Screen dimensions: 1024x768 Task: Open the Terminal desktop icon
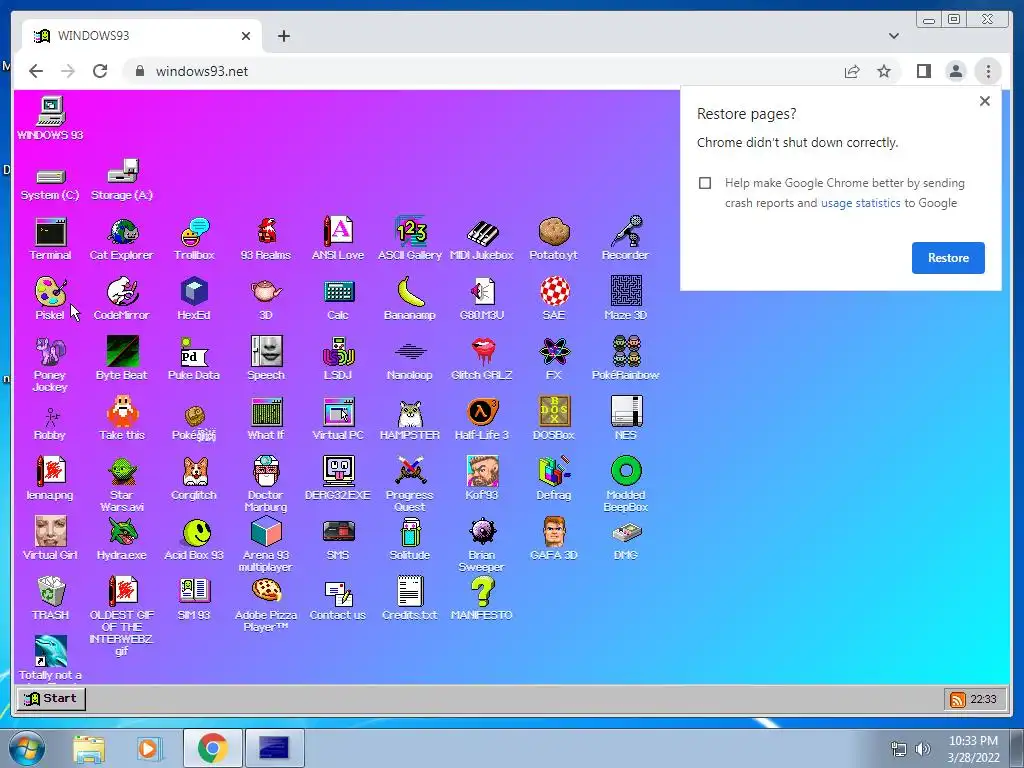pyautogui.click(x=50, y=239)
